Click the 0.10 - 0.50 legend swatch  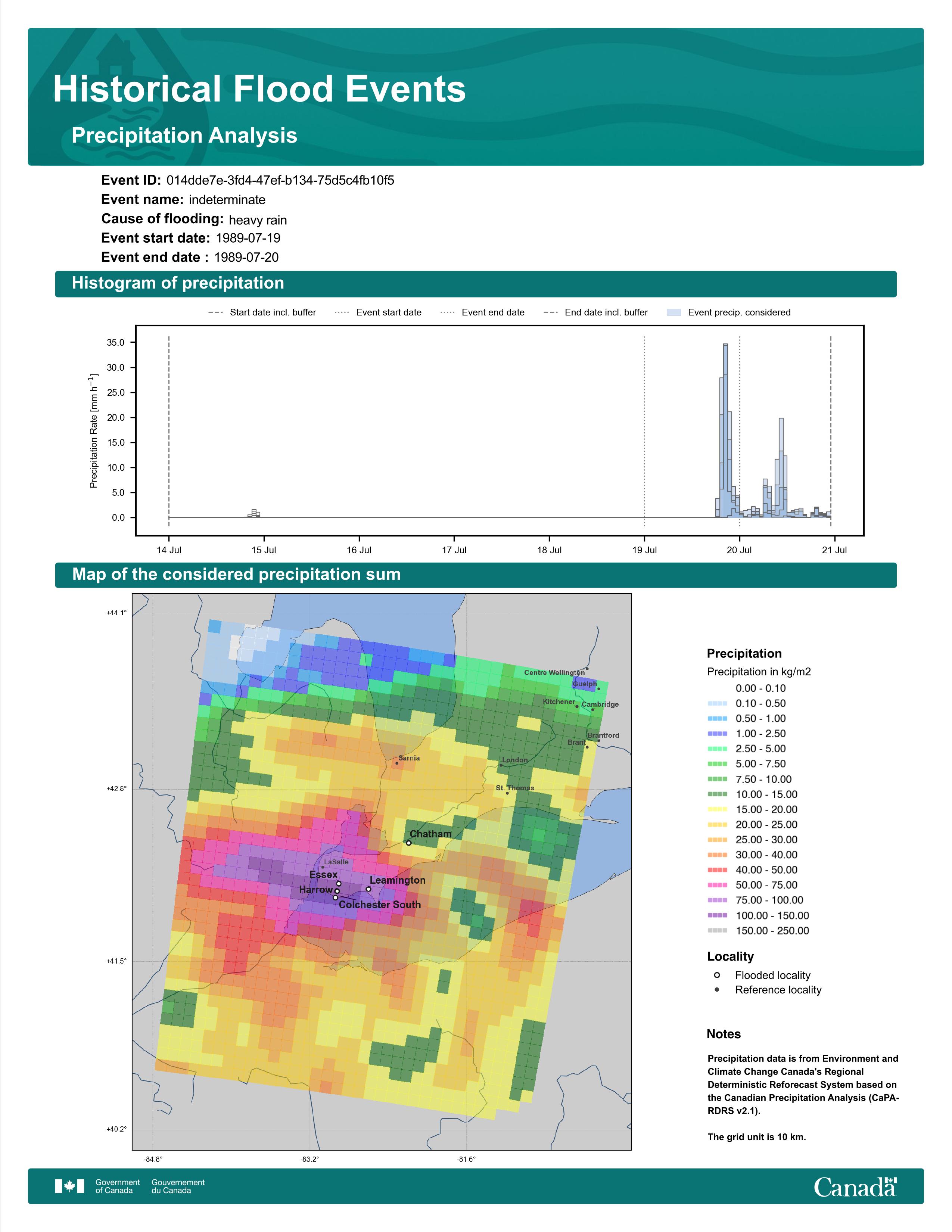point(718,703)
